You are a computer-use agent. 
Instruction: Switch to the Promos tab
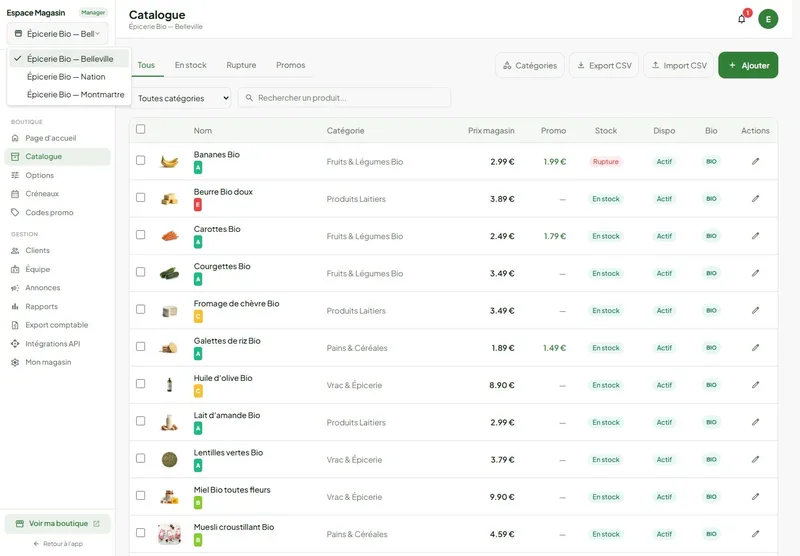coord(290,65)
